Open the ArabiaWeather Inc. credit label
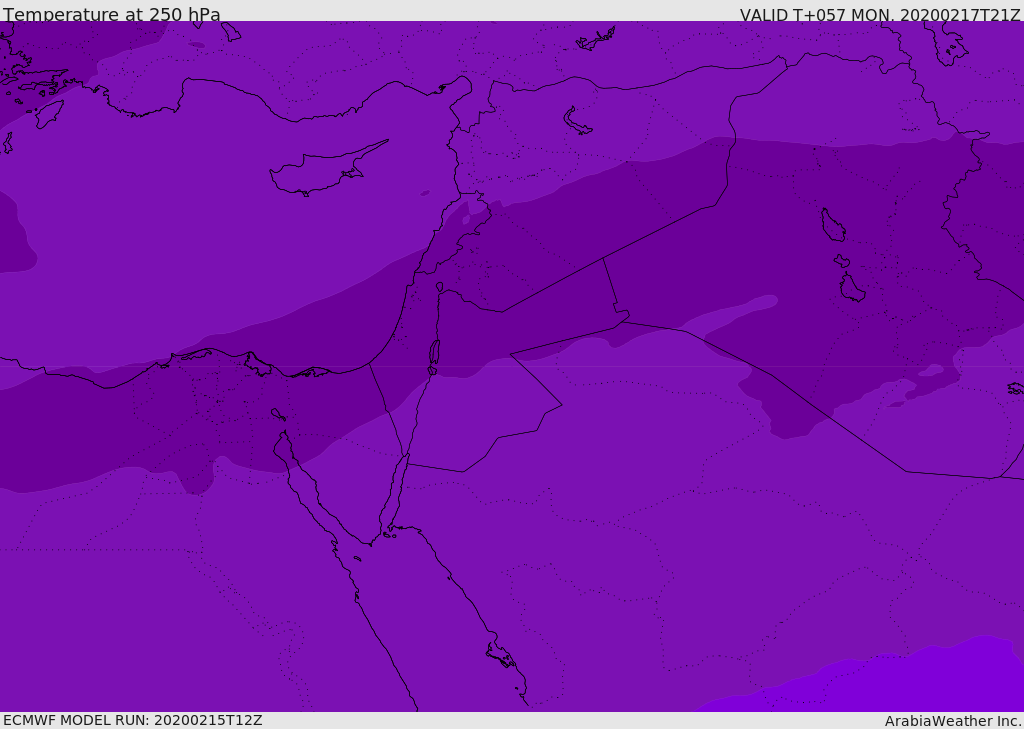 tap(952, 721)
